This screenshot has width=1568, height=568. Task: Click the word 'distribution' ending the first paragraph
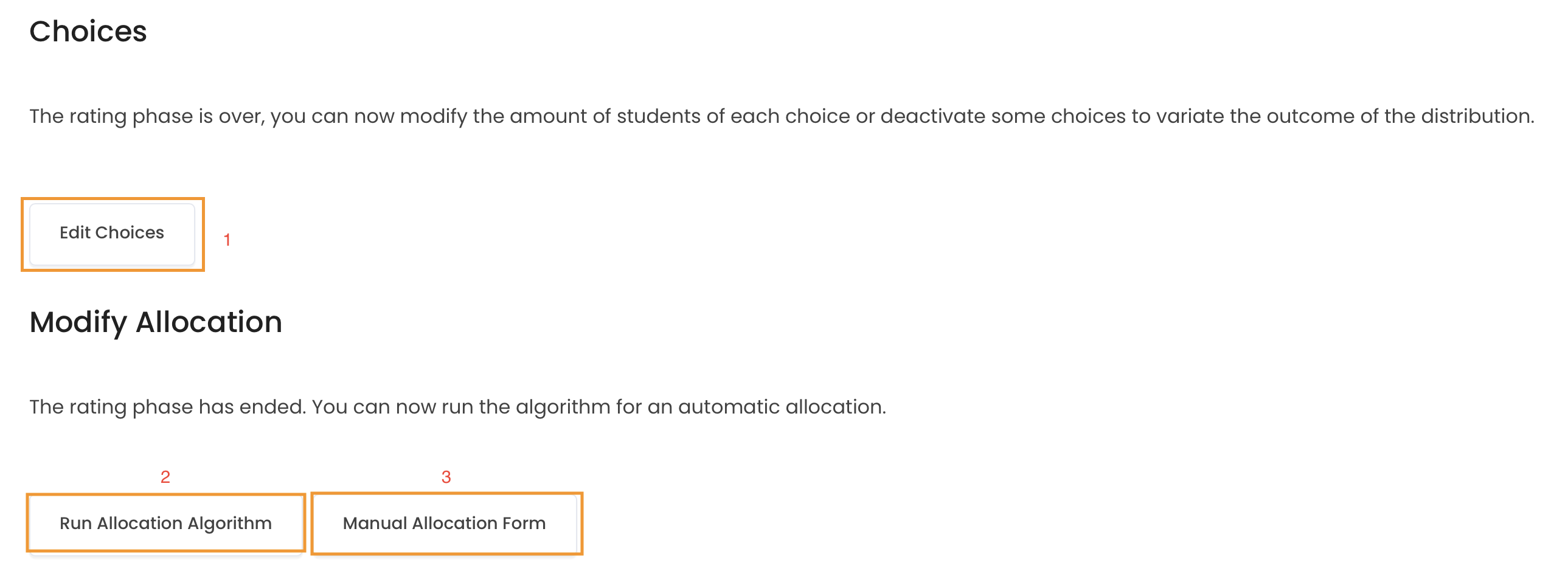click(x=1476, y=116)
